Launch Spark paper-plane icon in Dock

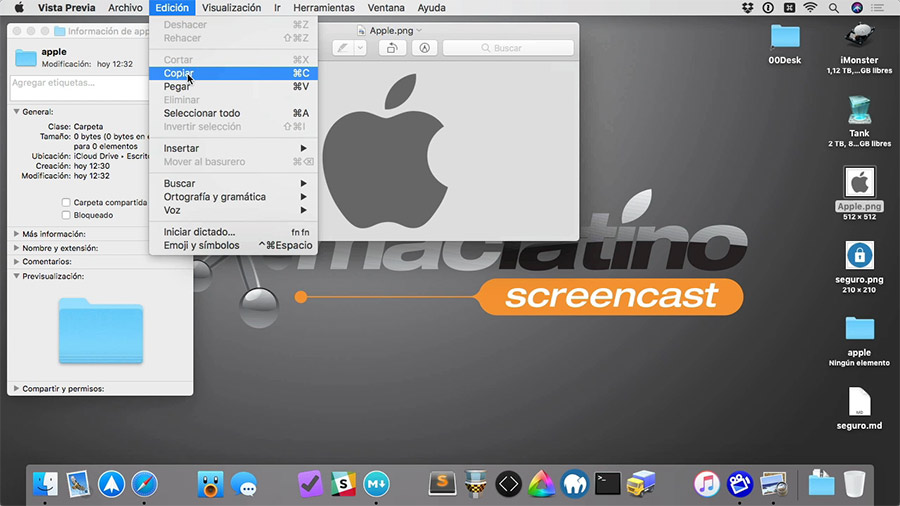[111, 484]
